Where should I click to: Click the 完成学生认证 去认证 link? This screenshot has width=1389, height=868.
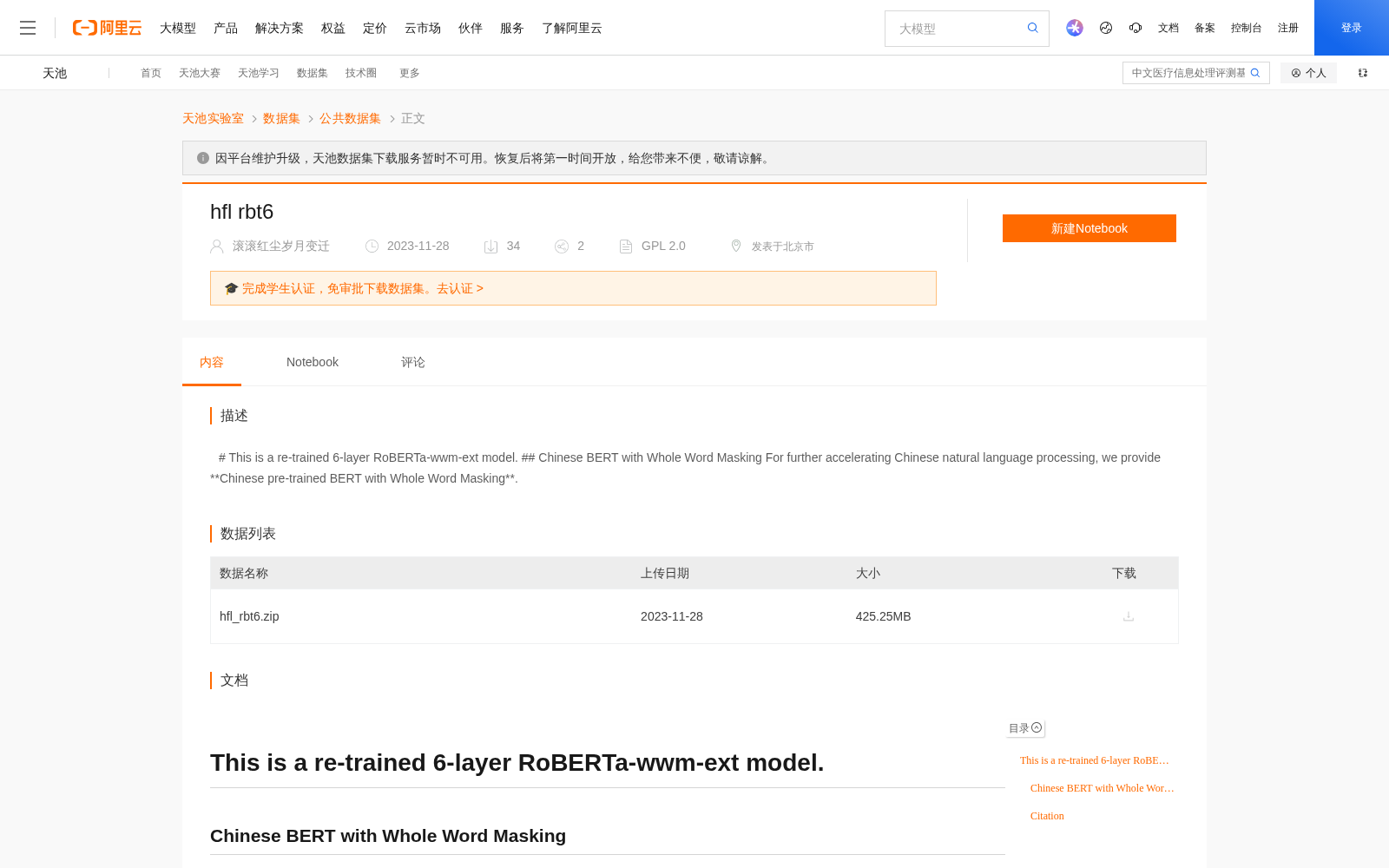363,288
